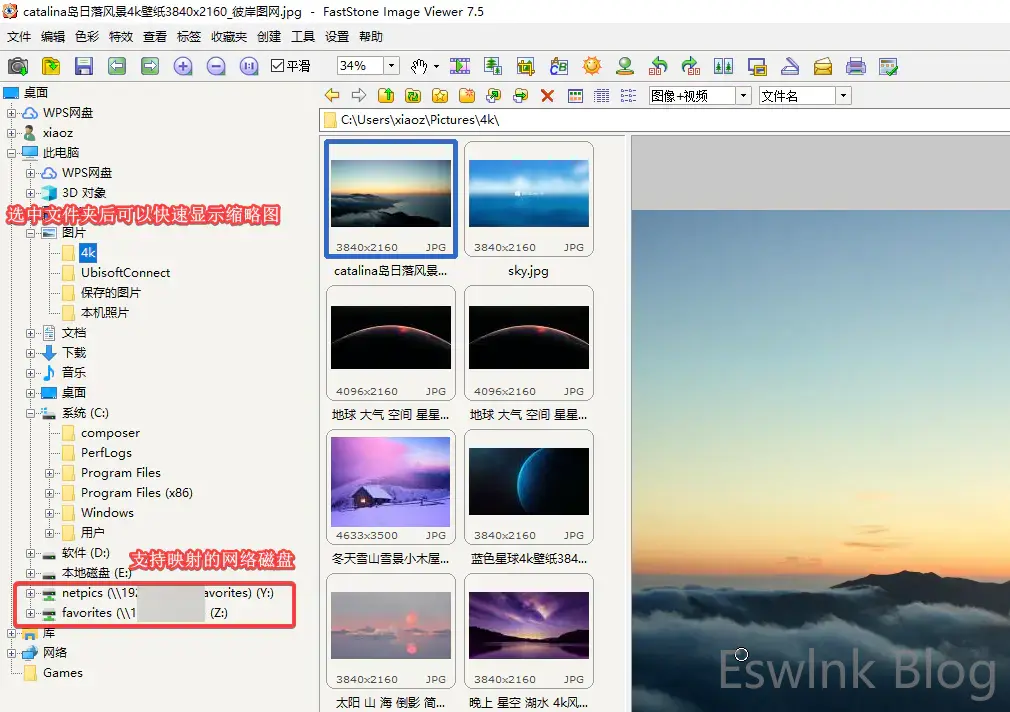Click the Save As floppy disk icon
The height and width of the screenshot is (712, 1010).
(x=84, y=66)
